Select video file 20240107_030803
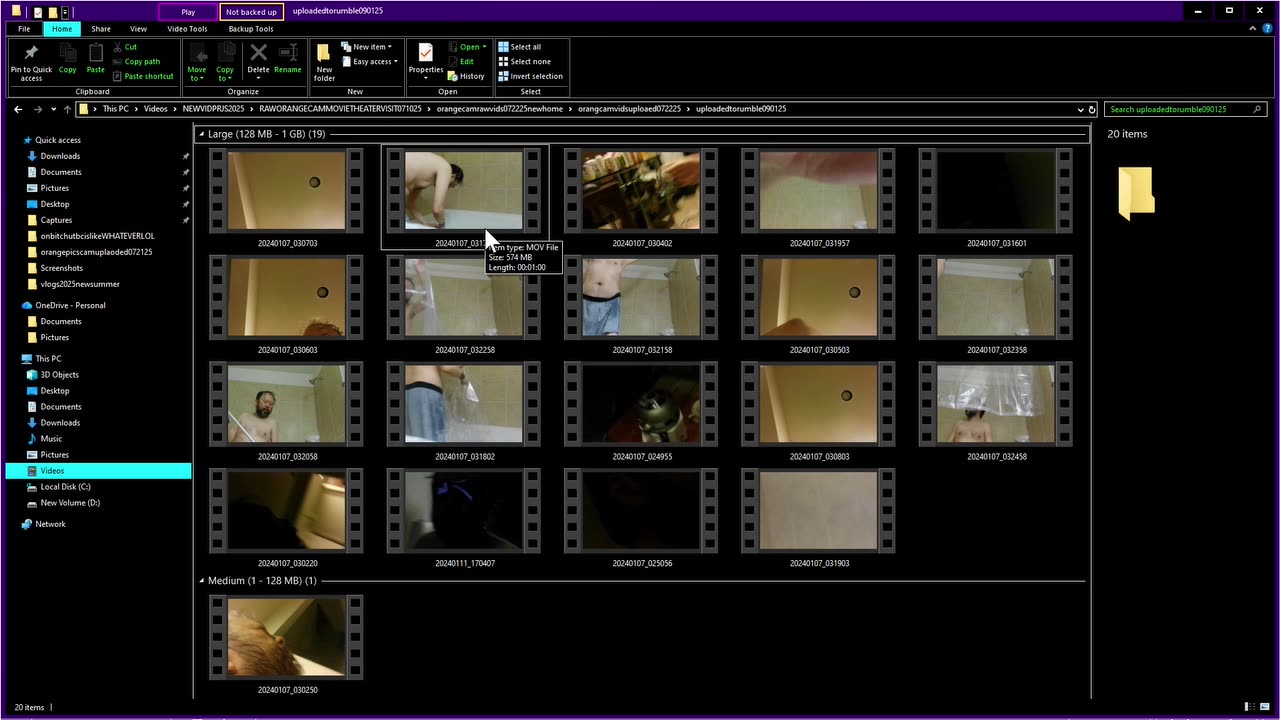 click(819, 412)
